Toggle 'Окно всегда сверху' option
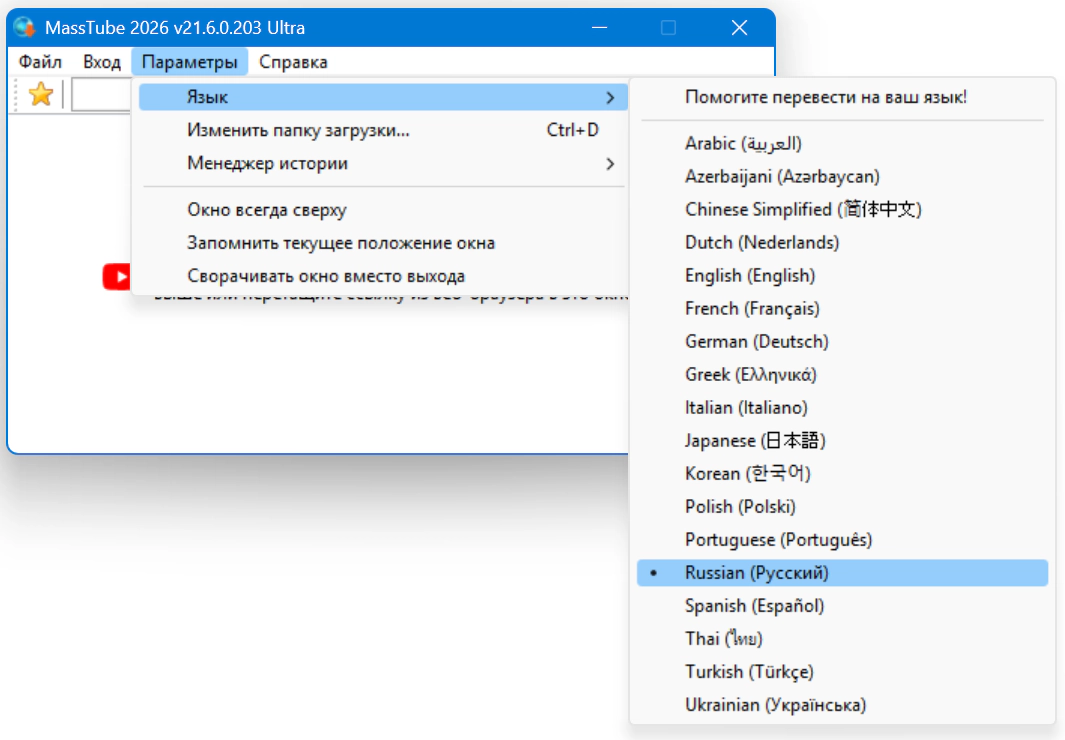 [267, 210]
